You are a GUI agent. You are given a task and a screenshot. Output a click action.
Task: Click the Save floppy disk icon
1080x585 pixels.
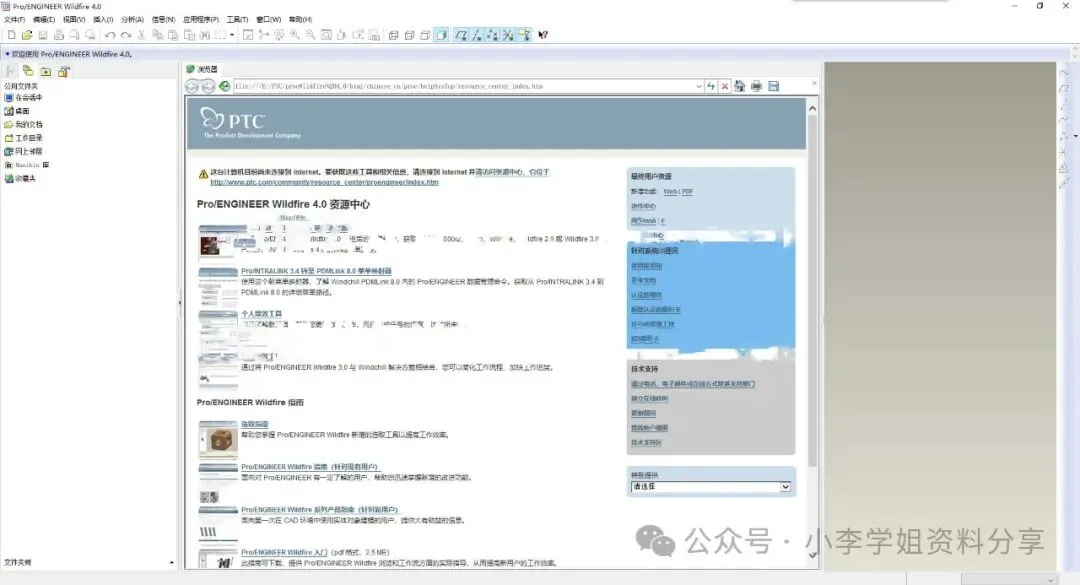43,34
